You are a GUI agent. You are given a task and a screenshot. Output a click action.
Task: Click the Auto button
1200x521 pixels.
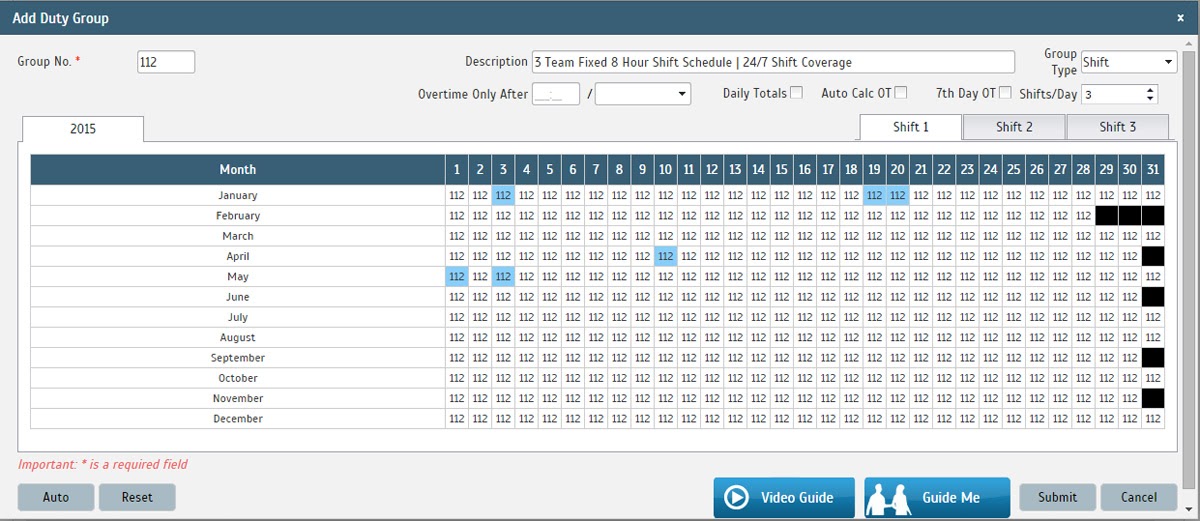tap(56, 497)
